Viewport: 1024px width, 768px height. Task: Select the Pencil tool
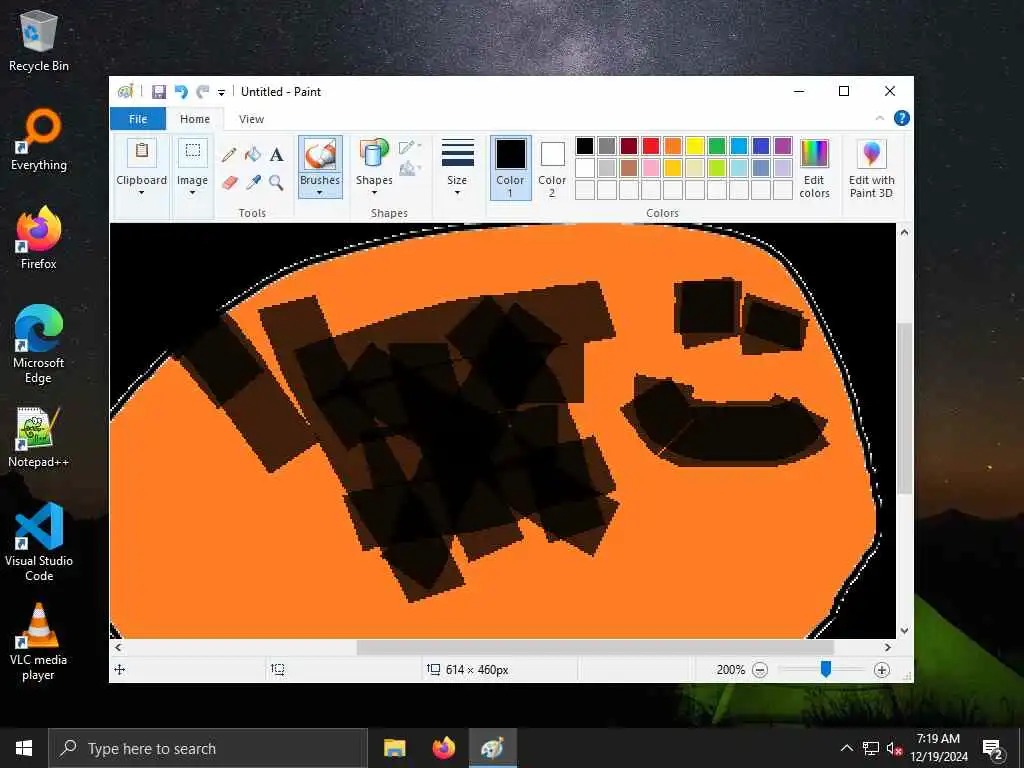point(229,155)
